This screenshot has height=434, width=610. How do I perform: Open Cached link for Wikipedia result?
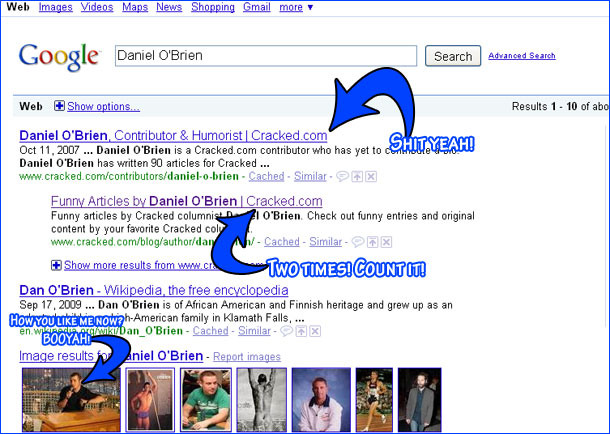pos(210,331)
